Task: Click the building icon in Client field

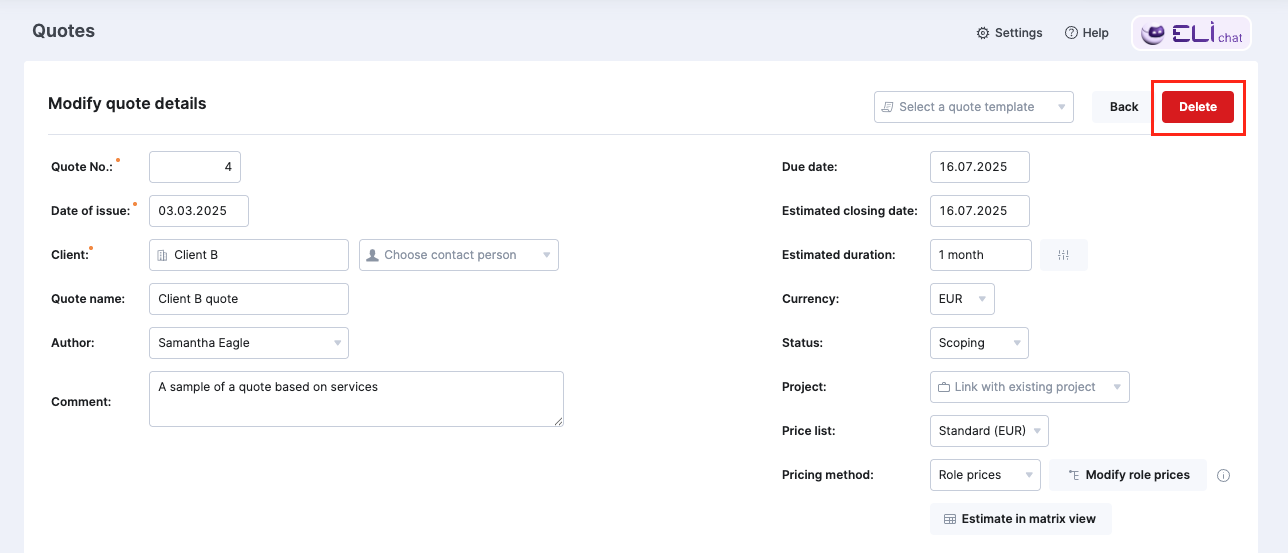Action: click(163, 255)
